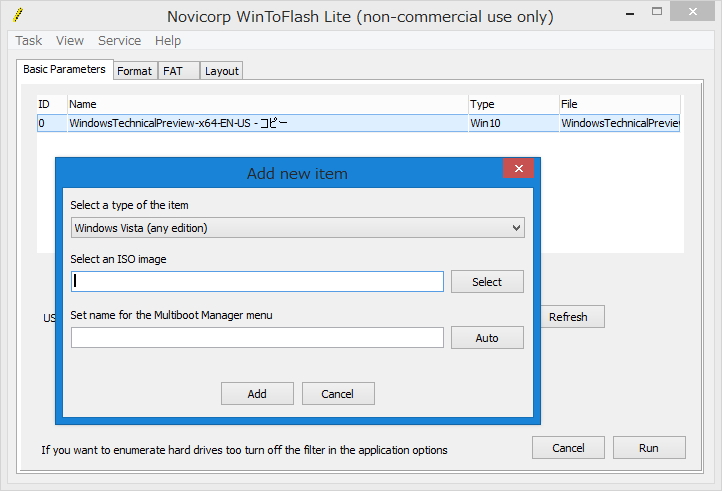Open the Help menu
This screenshot has width=722, height=491.
(168, 41)
